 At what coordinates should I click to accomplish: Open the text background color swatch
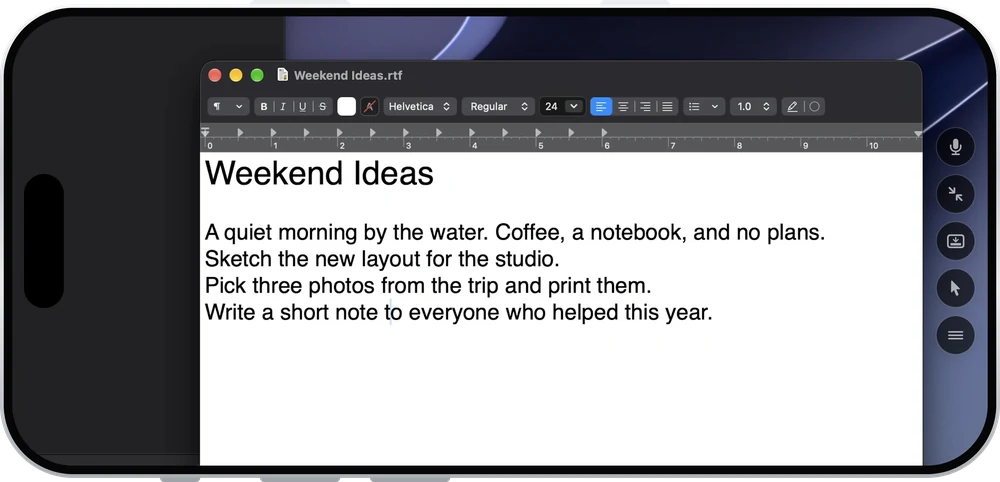(369, 106)
